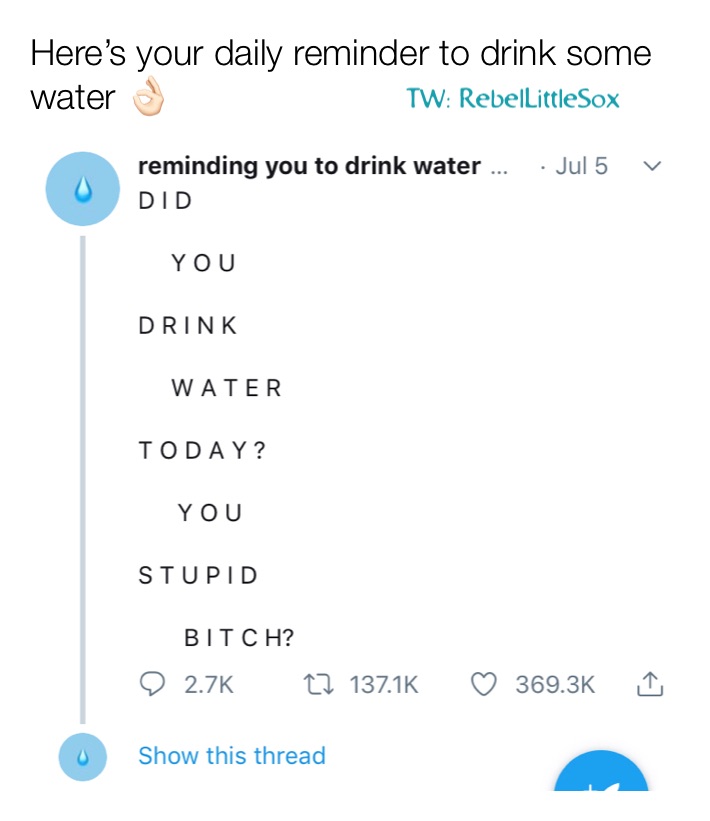Open the tweet options chevron menu
This screenshot has width=710, height=821.
click(651, 166)
